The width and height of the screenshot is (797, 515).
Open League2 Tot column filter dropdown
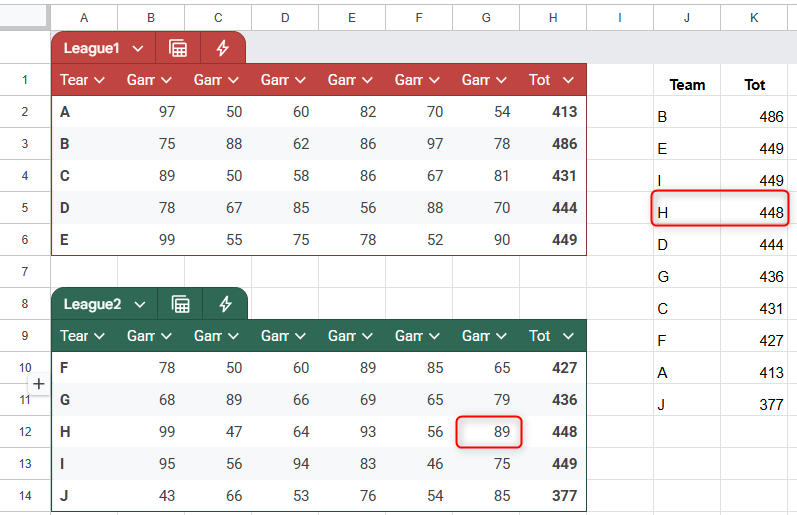(568, 336)
